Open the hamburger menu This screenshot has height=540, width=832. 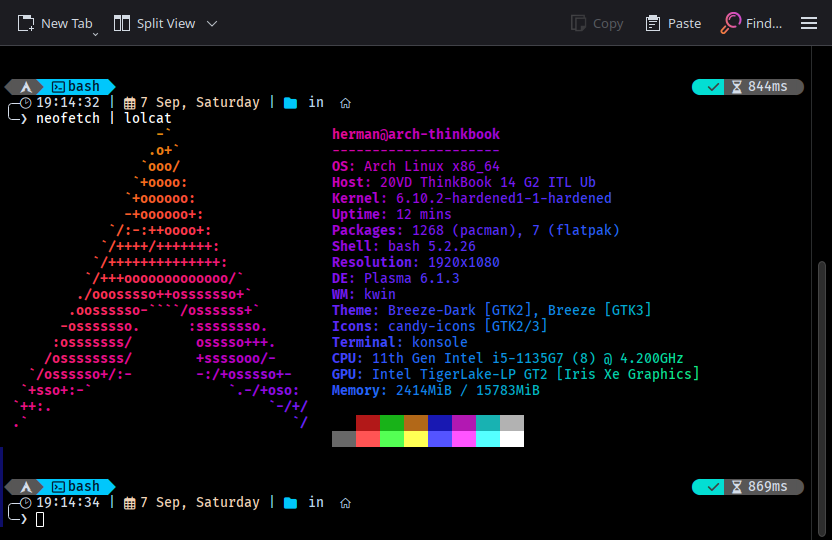[809, 23]
